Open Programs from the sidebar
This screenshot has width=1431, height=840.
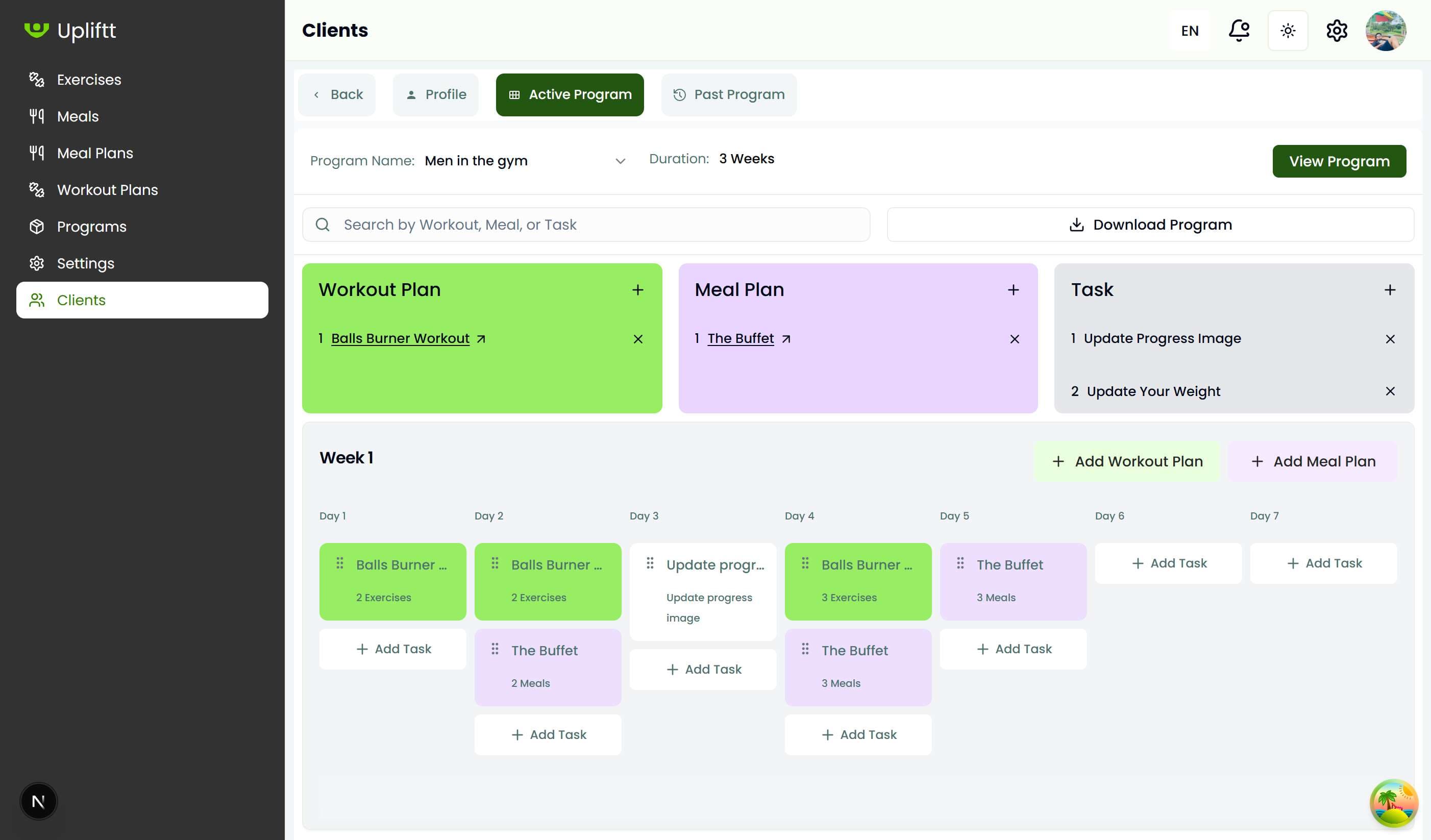(x=91, y=226)
